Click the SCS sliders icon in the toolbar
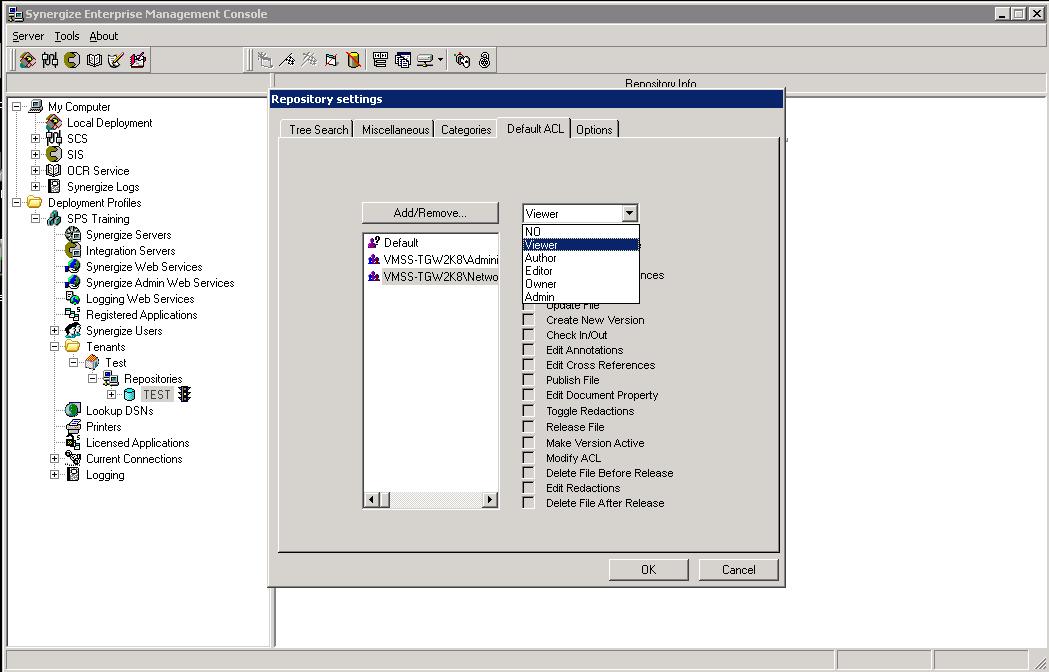This screenshot has height=672, width=1049. (x=50, y=60)
